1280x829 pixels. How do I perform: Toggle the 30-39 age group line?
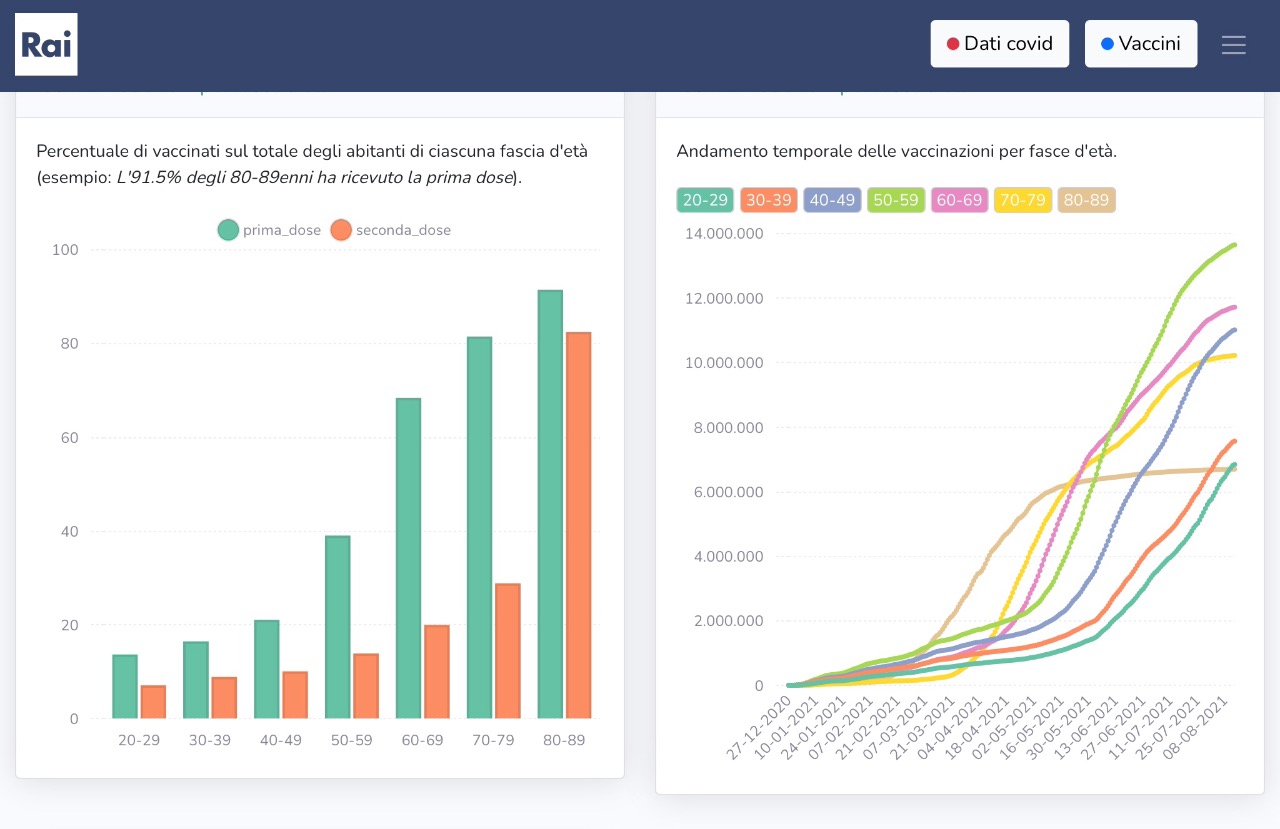pos(769,200)
